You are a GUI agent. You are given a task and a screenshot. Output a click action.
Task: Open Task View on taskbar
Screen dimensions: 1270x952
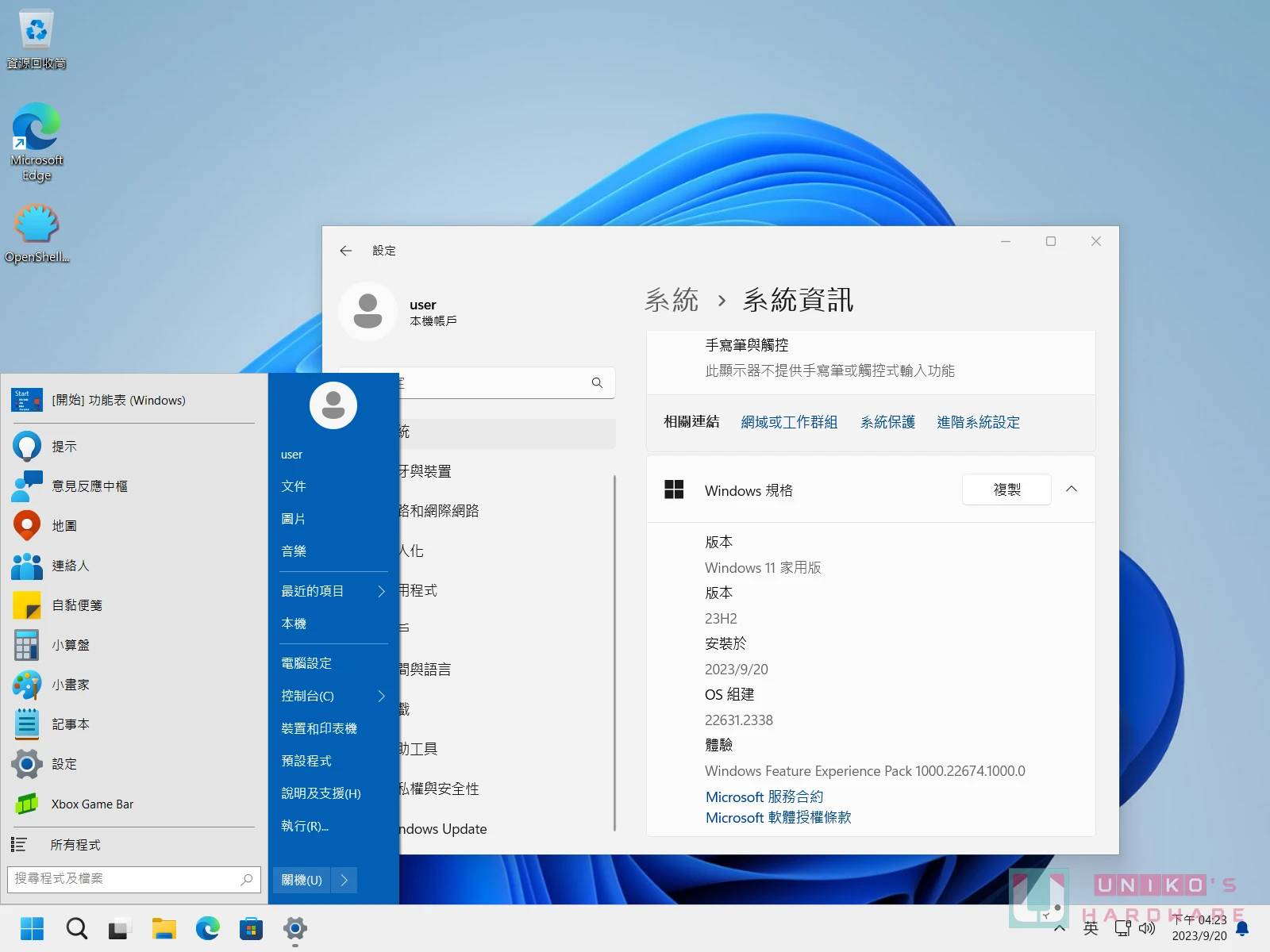click(x=120, y=928)
